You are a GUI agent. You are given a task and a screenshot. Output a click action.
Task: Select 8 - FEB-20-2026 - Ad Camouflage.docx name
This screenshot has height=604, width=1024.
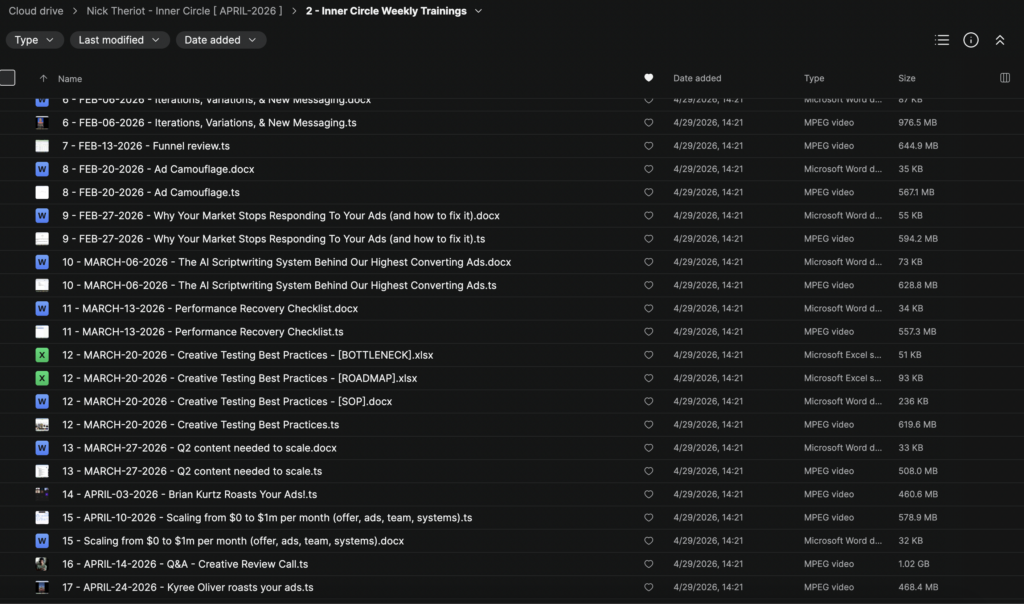coord(158,169)
